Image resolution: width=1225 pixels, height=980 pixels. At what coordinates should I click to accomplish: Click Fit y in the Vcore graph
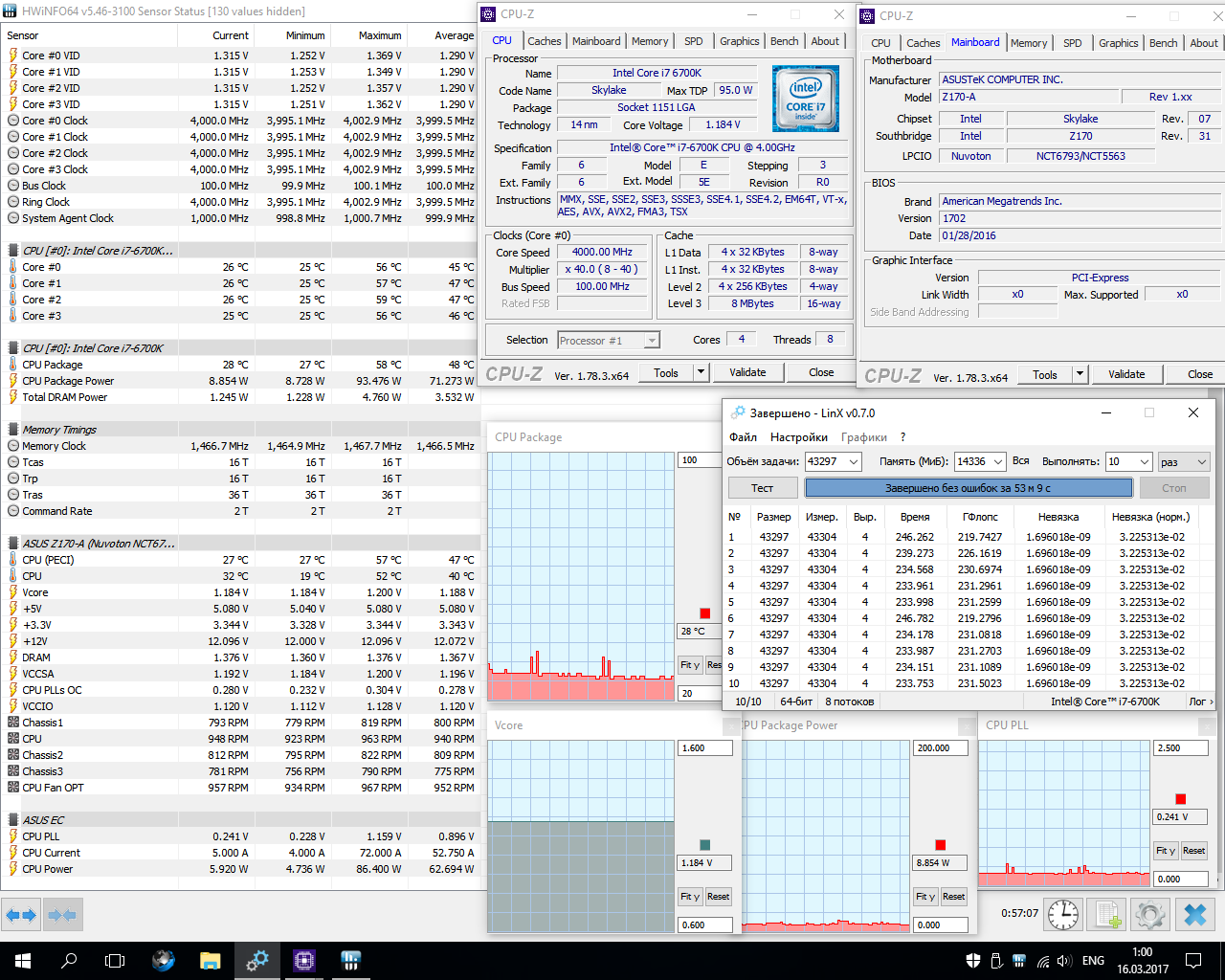click(x=690, y=897)
